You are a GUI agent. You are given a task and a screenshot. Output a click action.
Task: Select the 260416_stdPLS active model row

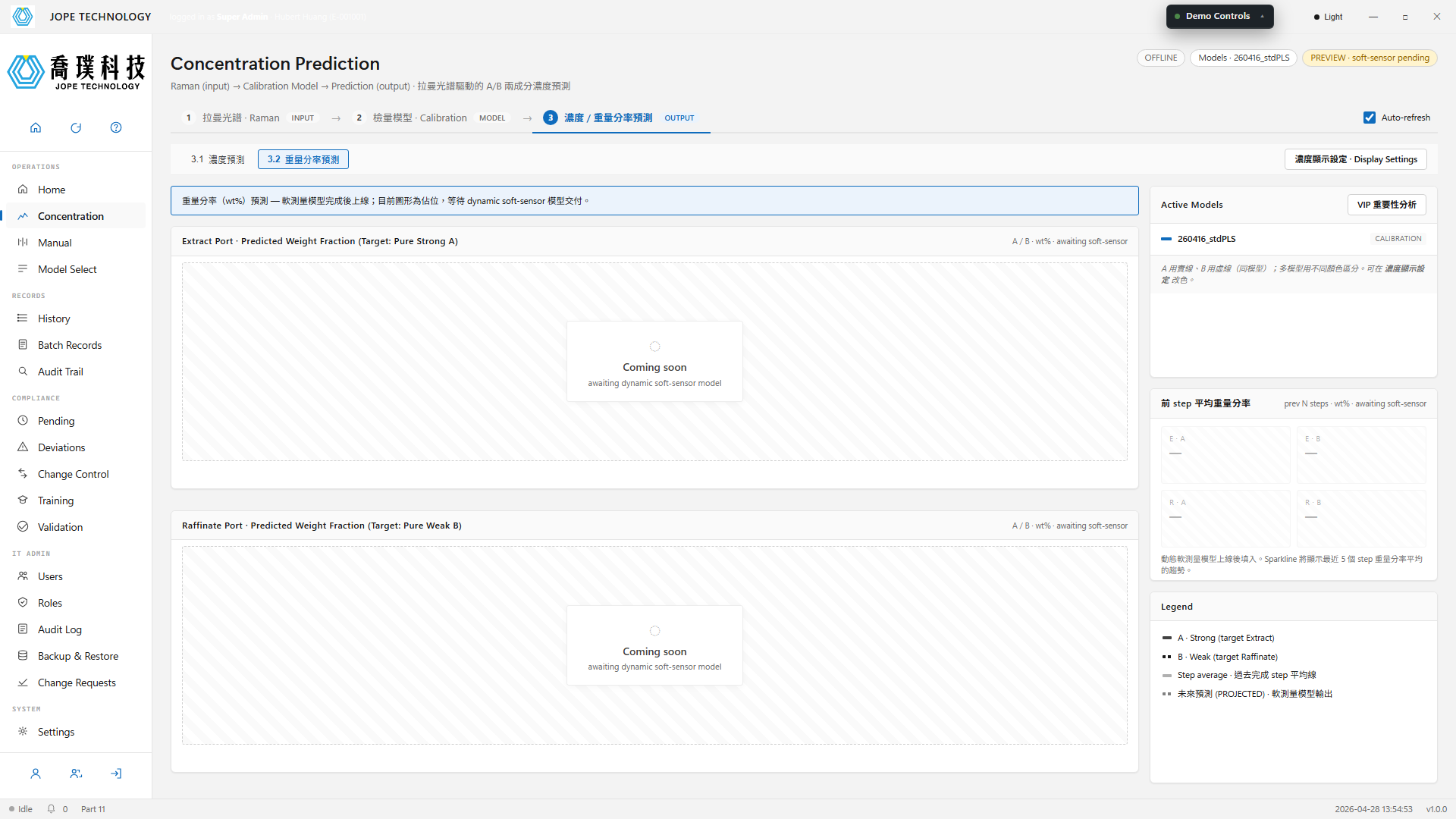pos(1293,239)
